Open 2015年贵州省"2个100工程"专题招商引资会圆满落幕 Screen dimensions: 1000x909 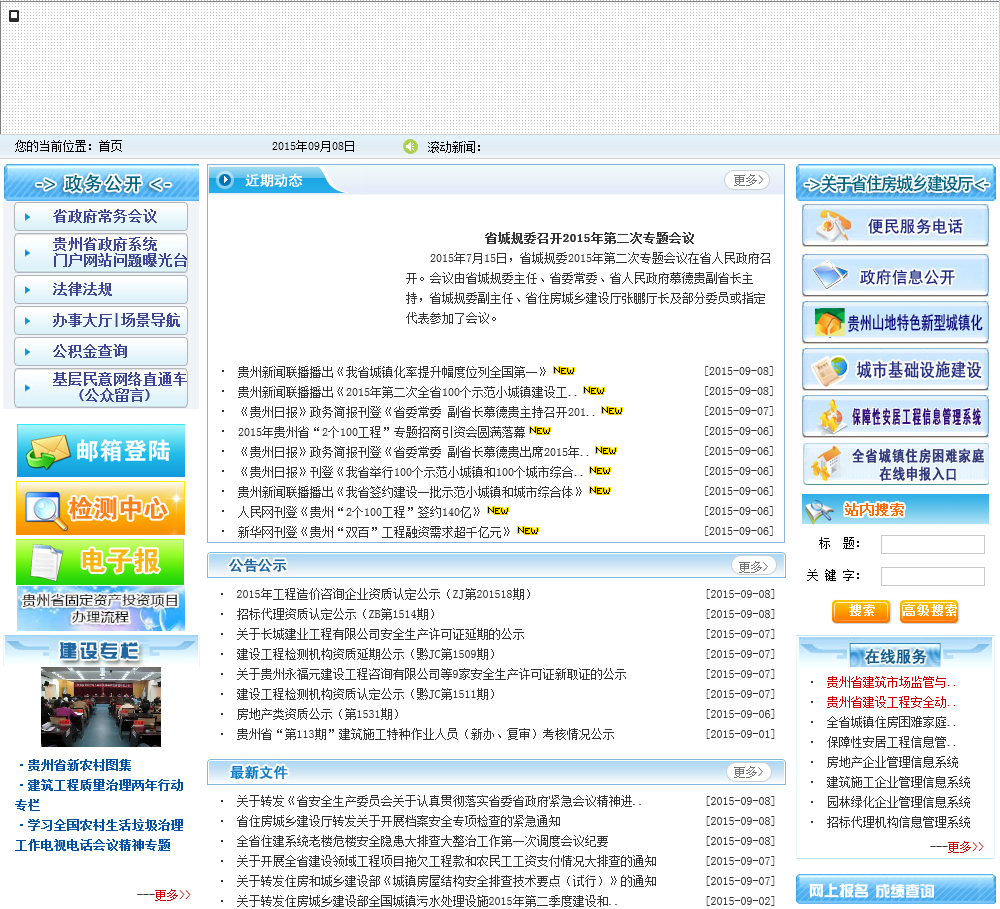point(381,432)
